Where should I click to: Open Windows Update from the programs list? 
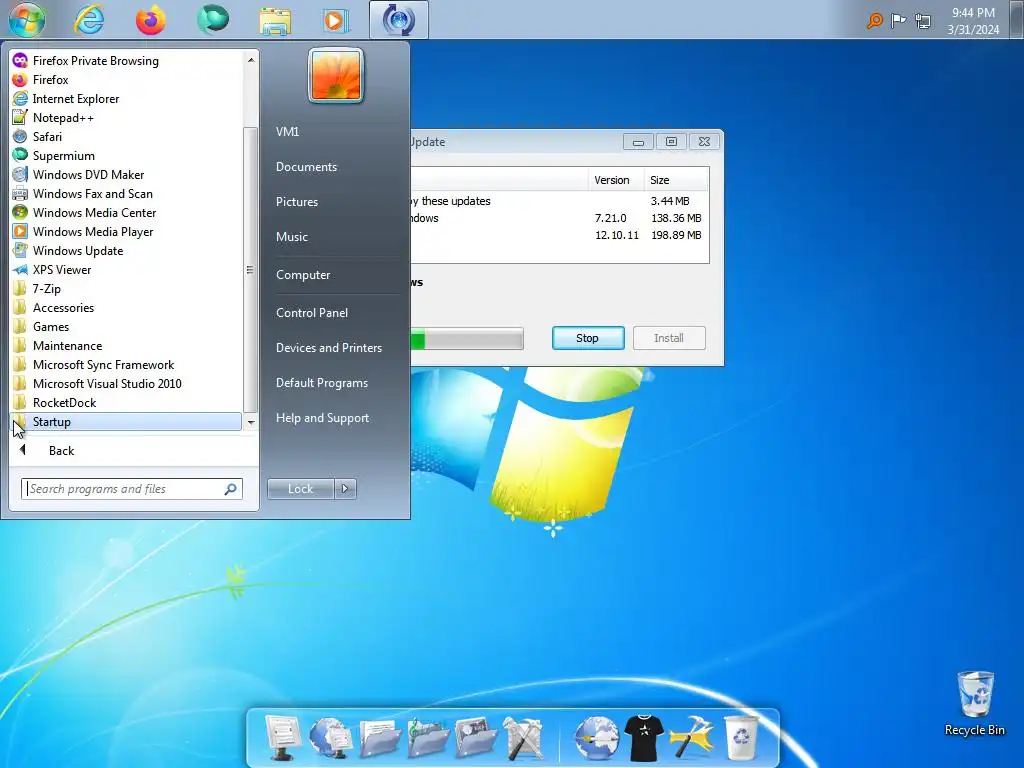[x=126, y=251]
